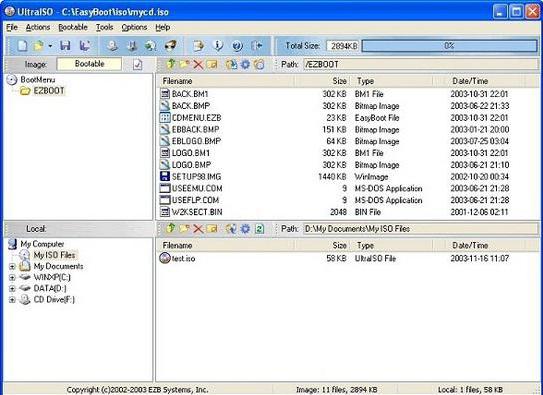Open the Tools menu

(104, 27)
